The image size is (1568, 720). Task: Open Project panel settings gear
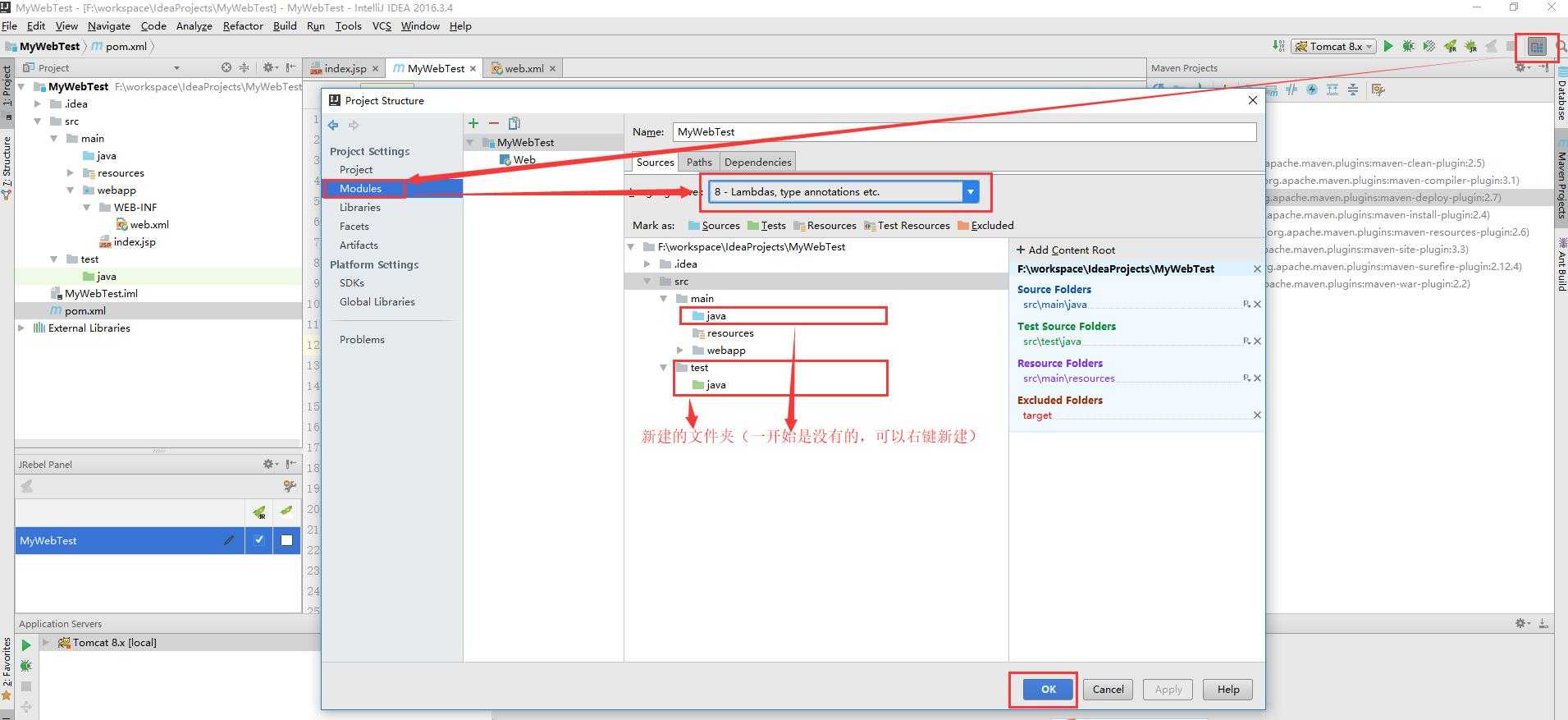pyautogui.click(x=268, y=67)
